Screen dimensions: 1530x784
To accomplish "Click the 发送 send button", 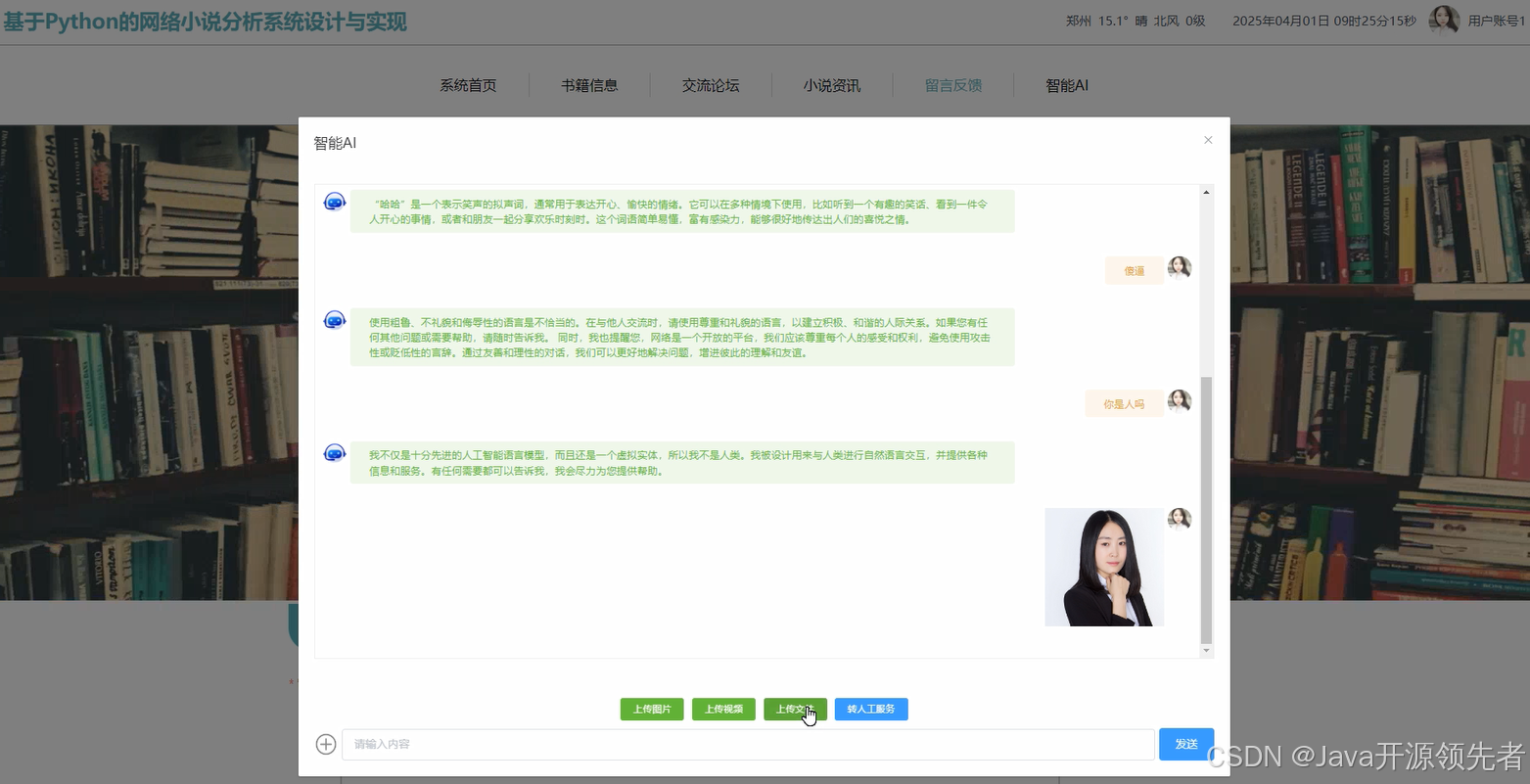I will pyautogui.click(x=1185, y=744).
